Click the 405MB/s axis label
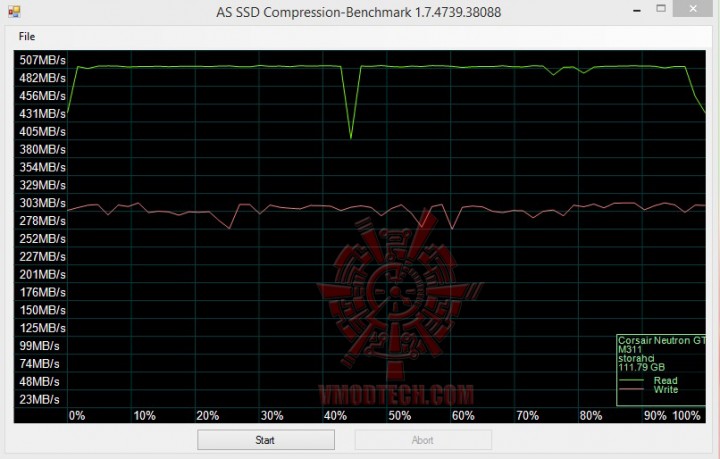The width and height of the screenshot is (720, 459). click(x=42, y=132)
